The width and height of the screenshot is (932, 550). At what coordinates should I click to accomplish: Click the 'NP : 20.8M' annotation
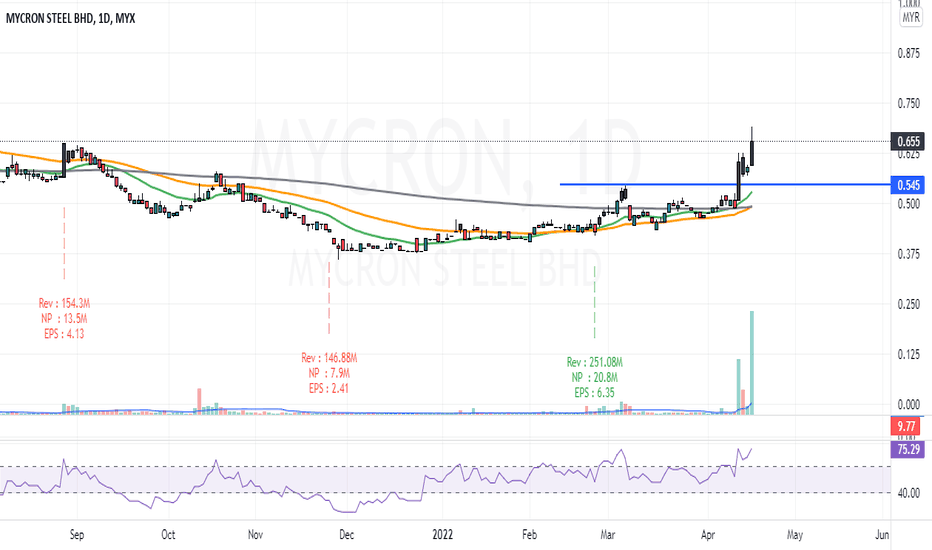[594, 378]
